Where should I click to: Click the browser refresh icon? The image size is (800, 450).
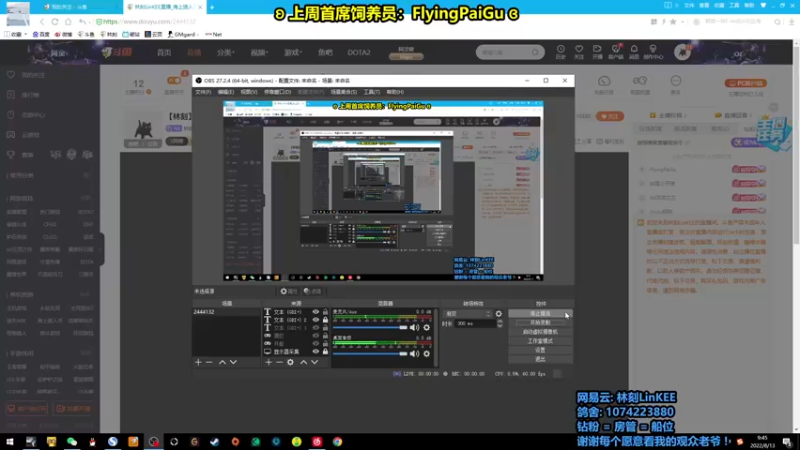point(55,22)
